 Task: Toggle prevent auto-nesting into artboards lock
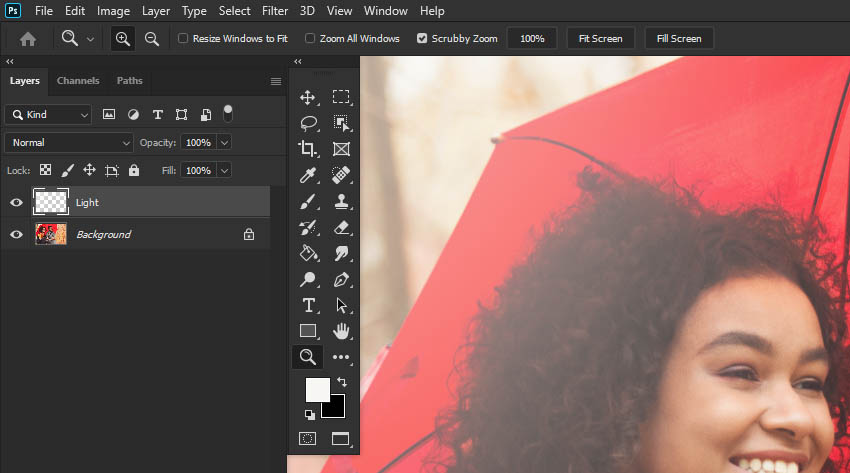coord(112,171)
